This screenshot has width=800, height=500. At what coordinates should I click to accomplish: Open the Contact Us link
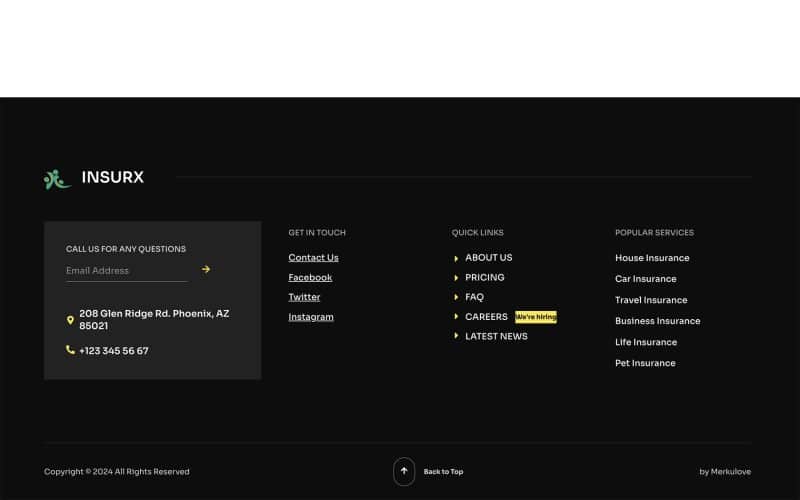pos(313,258)
